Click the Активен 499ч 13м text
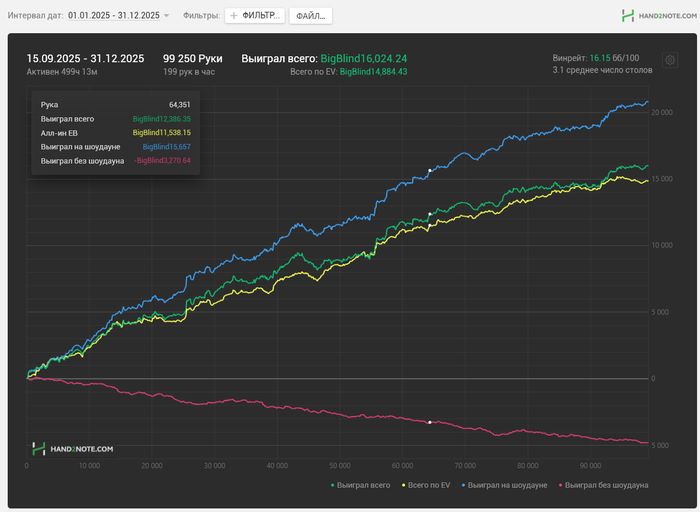Screen dimensions: 700x512 click(62, 72)
